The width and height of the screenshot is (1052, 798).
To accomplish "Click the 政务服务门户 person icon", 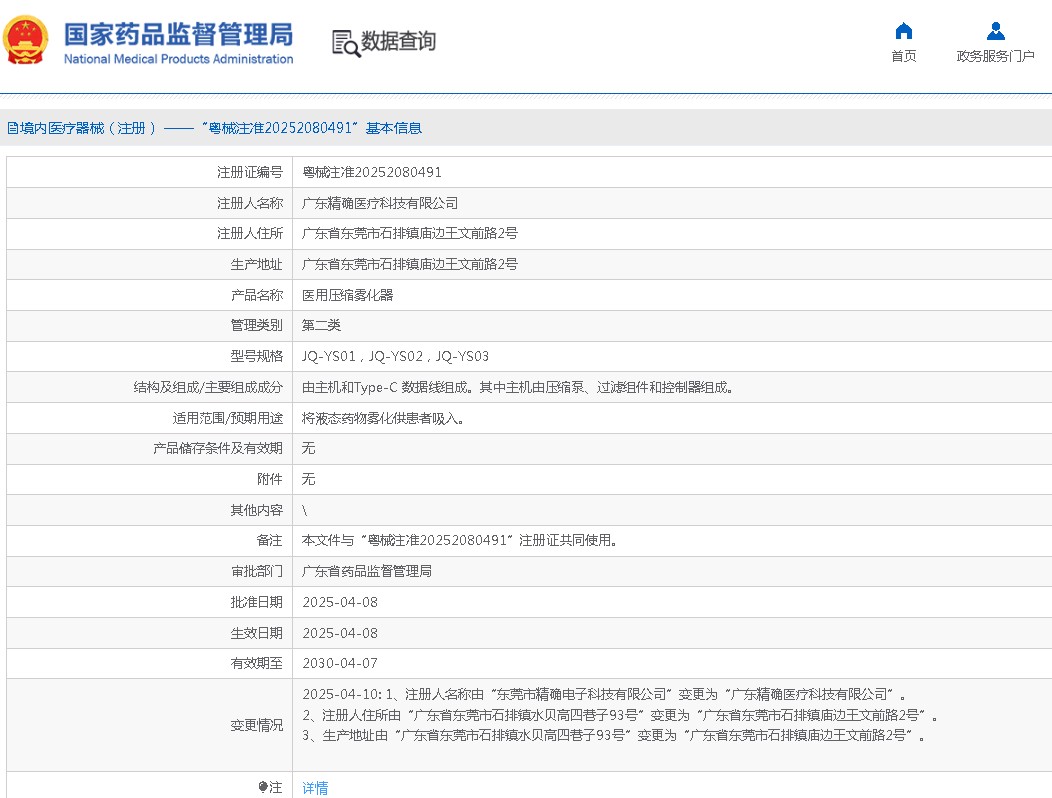I will [995, 31].
